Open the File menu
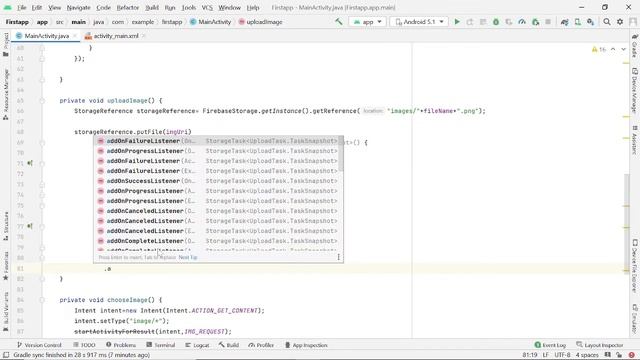Viewport: 640px width, 360px height. pos(22,7)
